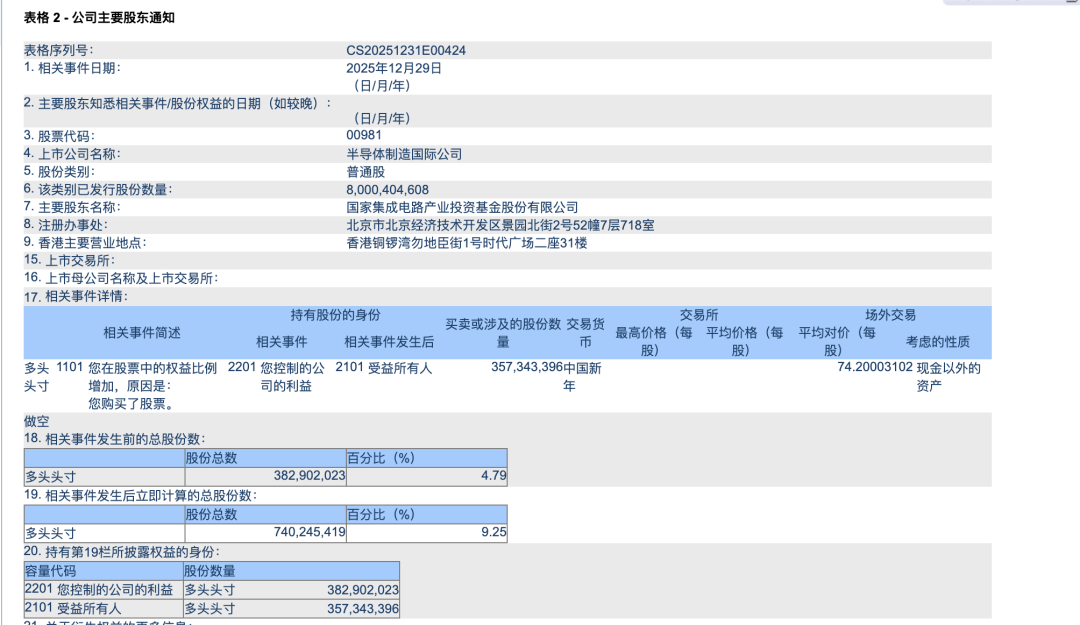The image size is (1080, 625).
Task: Click event description 您购买了股票。
Action: click(x=133, y=404)
